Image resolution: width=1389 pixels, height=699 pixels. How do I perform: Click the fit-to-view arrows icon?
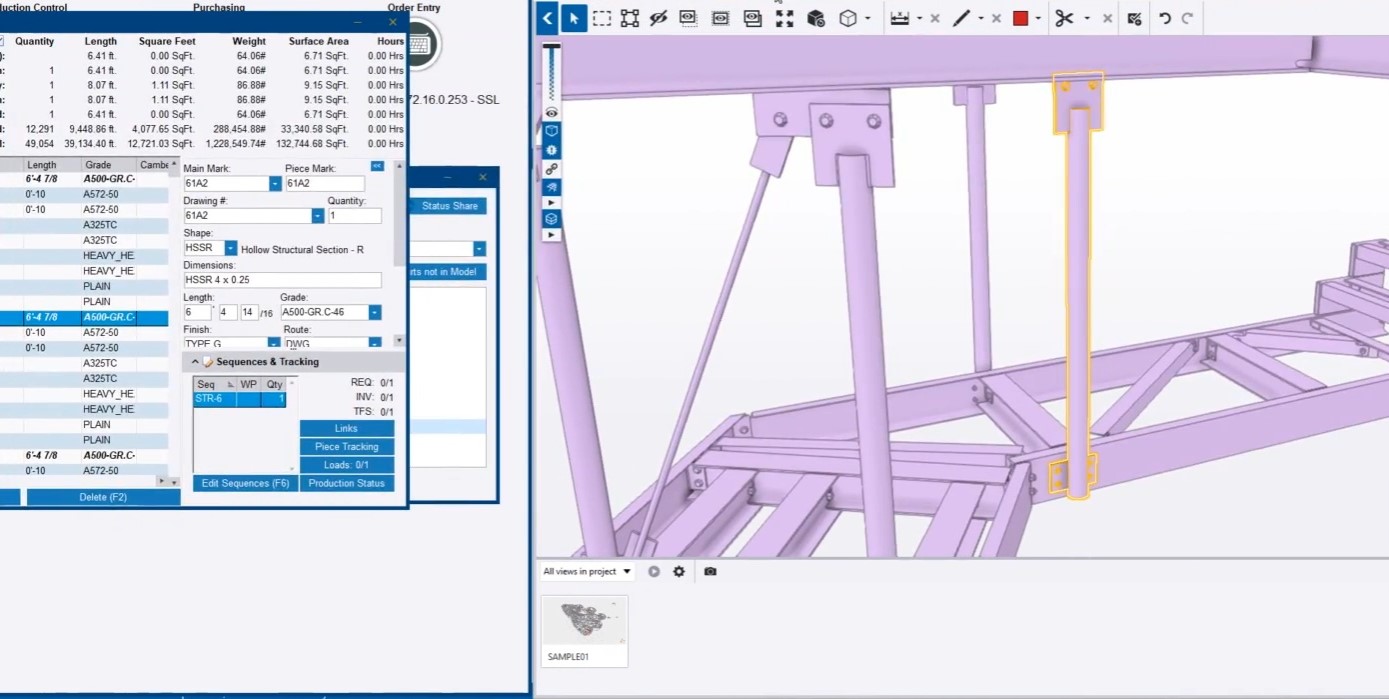[785, 18]
